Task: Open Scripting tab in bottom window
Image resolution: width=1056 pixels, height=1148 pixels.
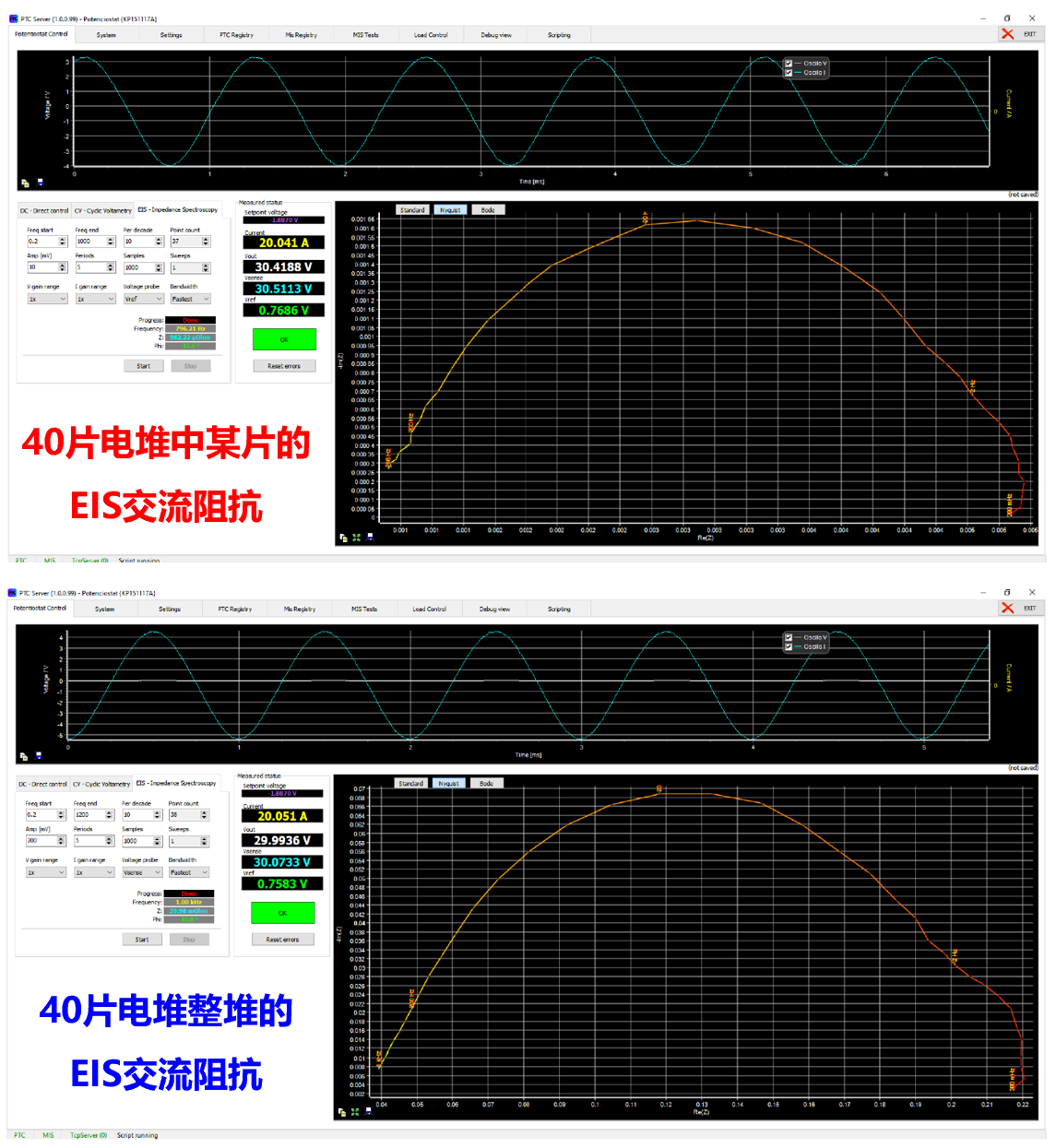Action: point(559,609)
